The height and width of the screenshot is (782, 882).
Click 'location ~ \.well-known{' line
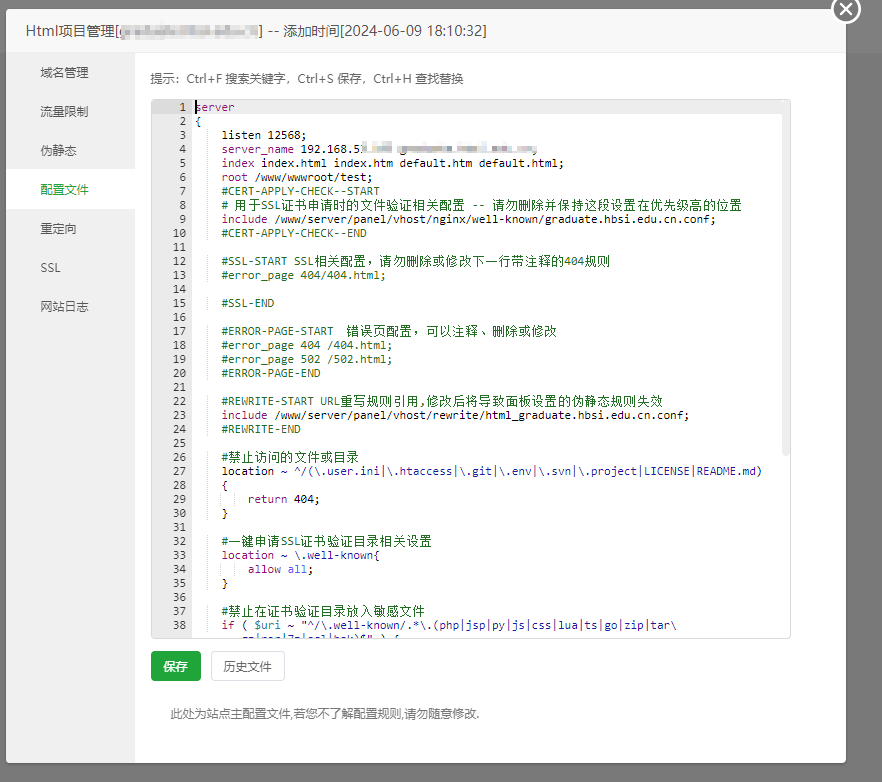301,555
